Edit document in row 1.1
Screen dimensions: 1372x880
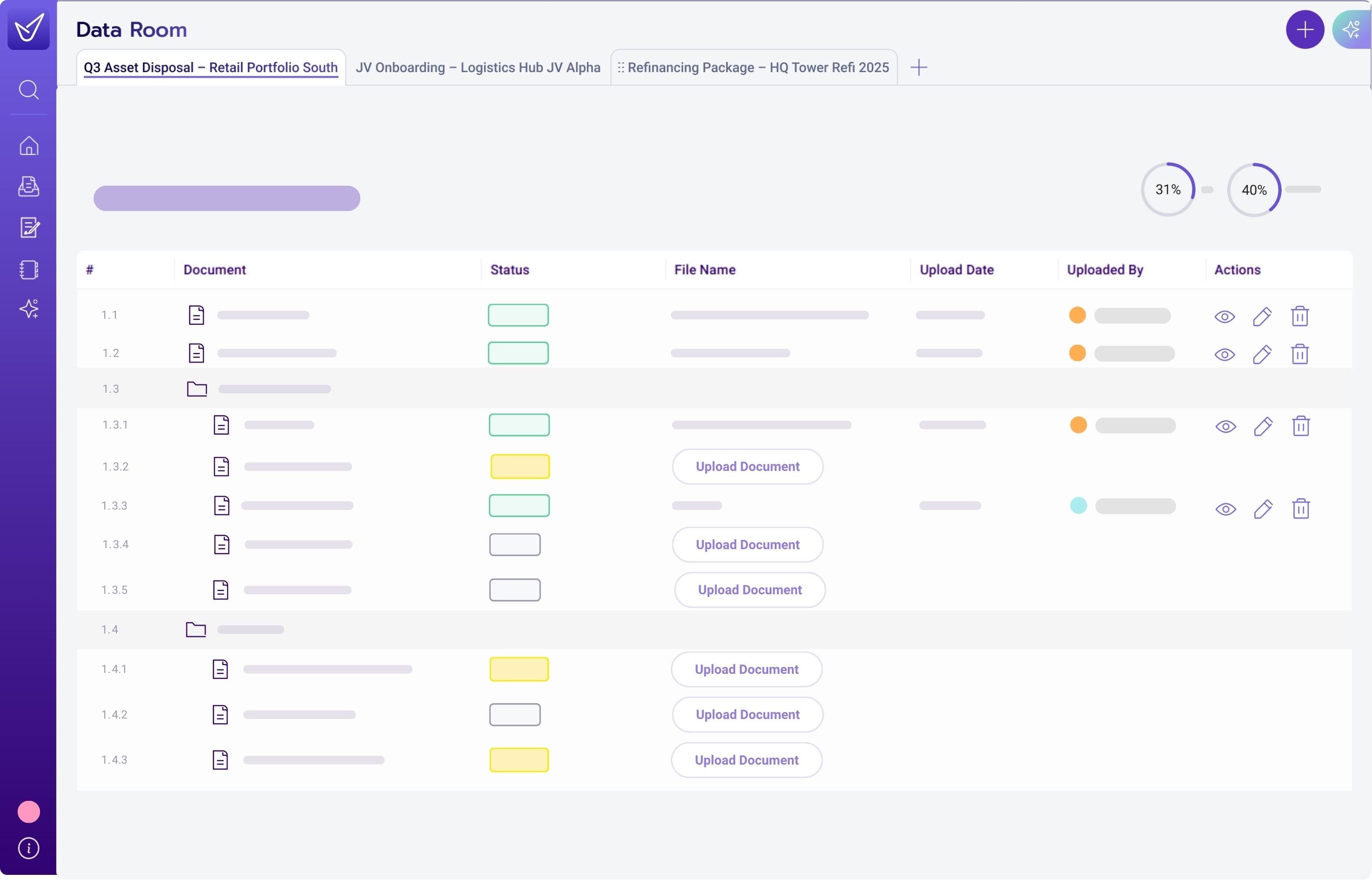(x=1262, y=316)
